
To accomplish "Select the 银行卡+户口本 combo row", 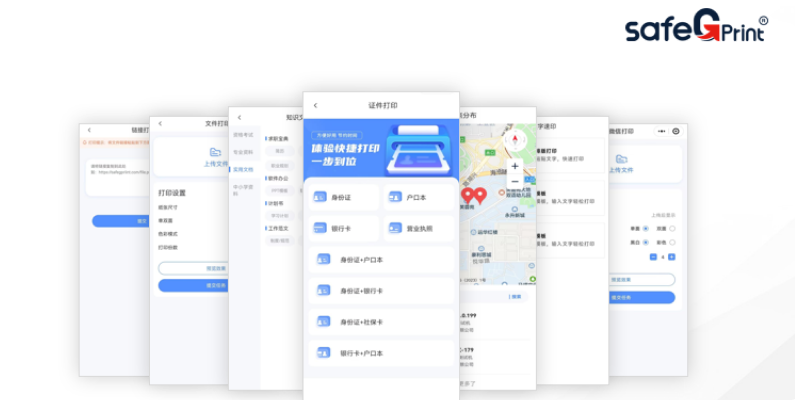I will point(381,353).
